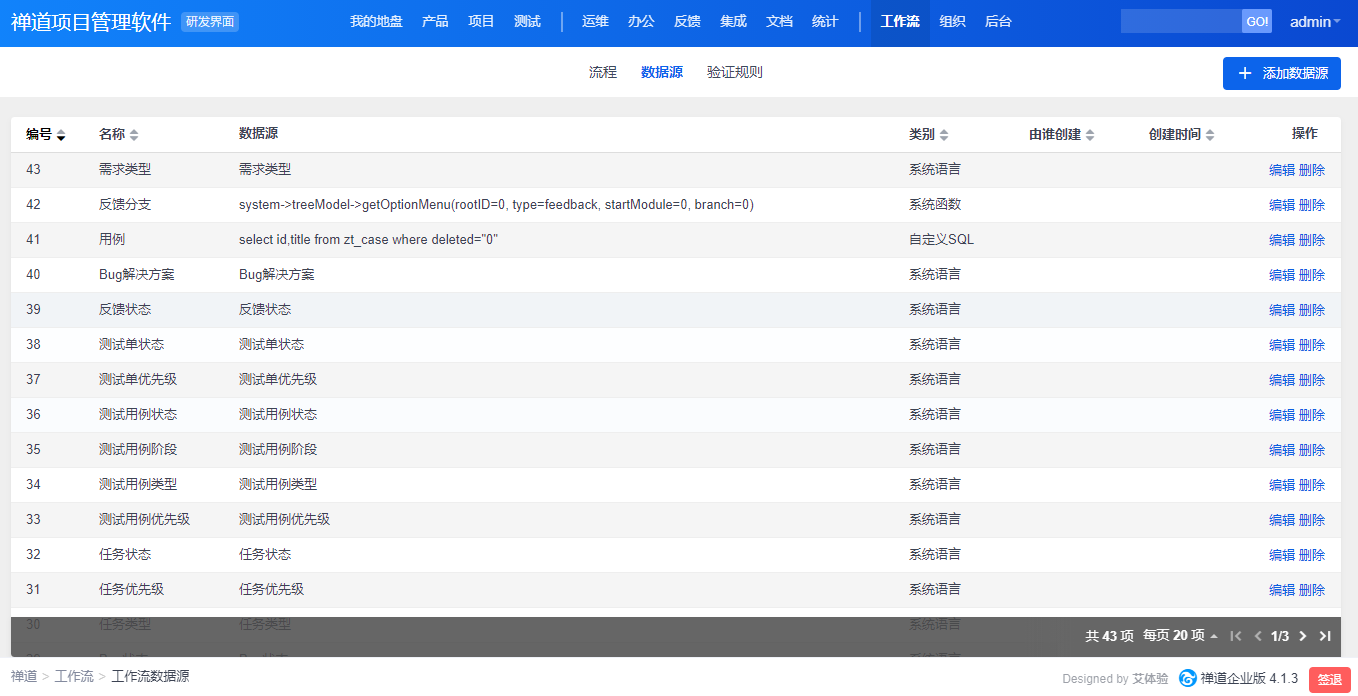The height and width of the screenshot is (696, 1358).
Task: Open the admin user dropdown menu
Action: tap(1315, 22)
